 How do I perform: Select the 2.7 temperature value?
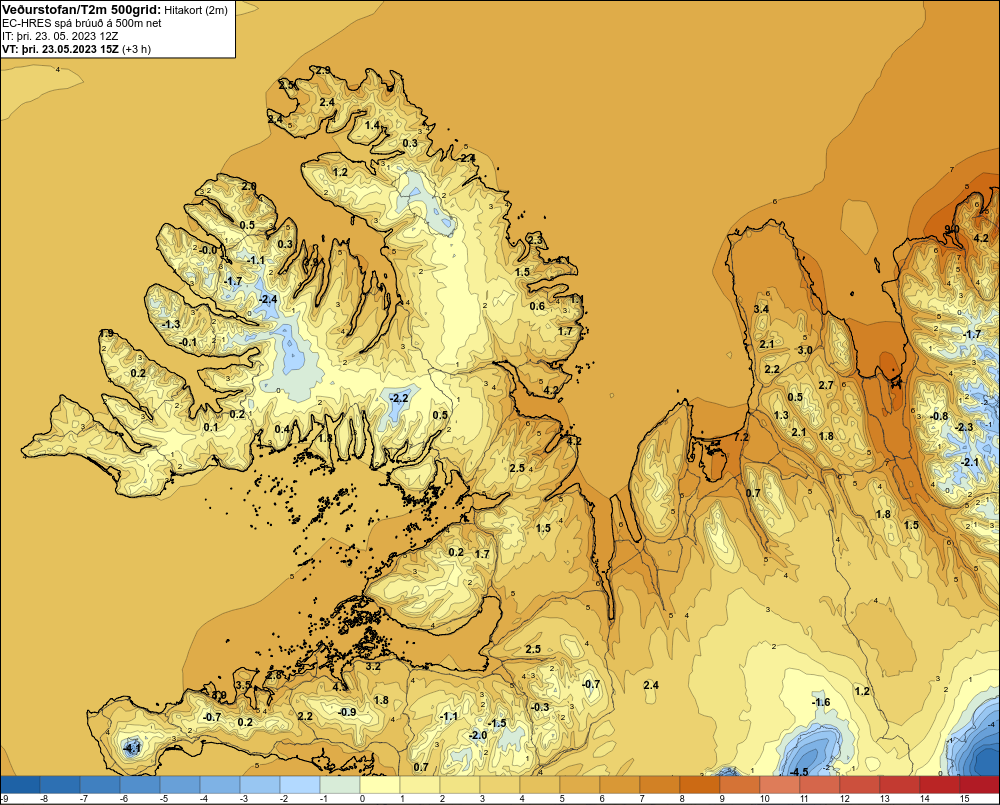tap(826, 385)
